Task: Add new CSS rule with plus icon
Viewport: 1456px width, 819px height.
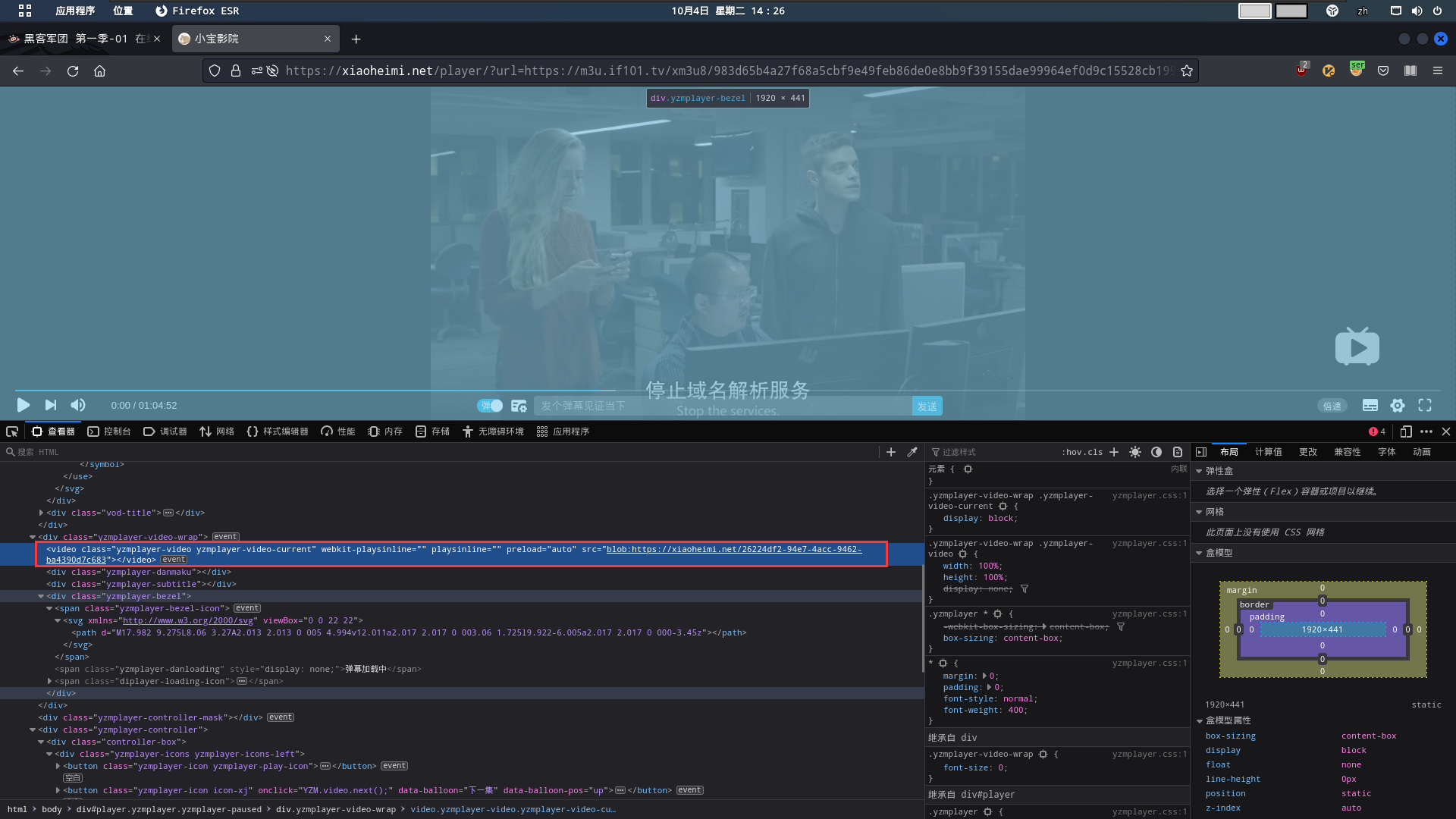Action: coord(1114,452)
